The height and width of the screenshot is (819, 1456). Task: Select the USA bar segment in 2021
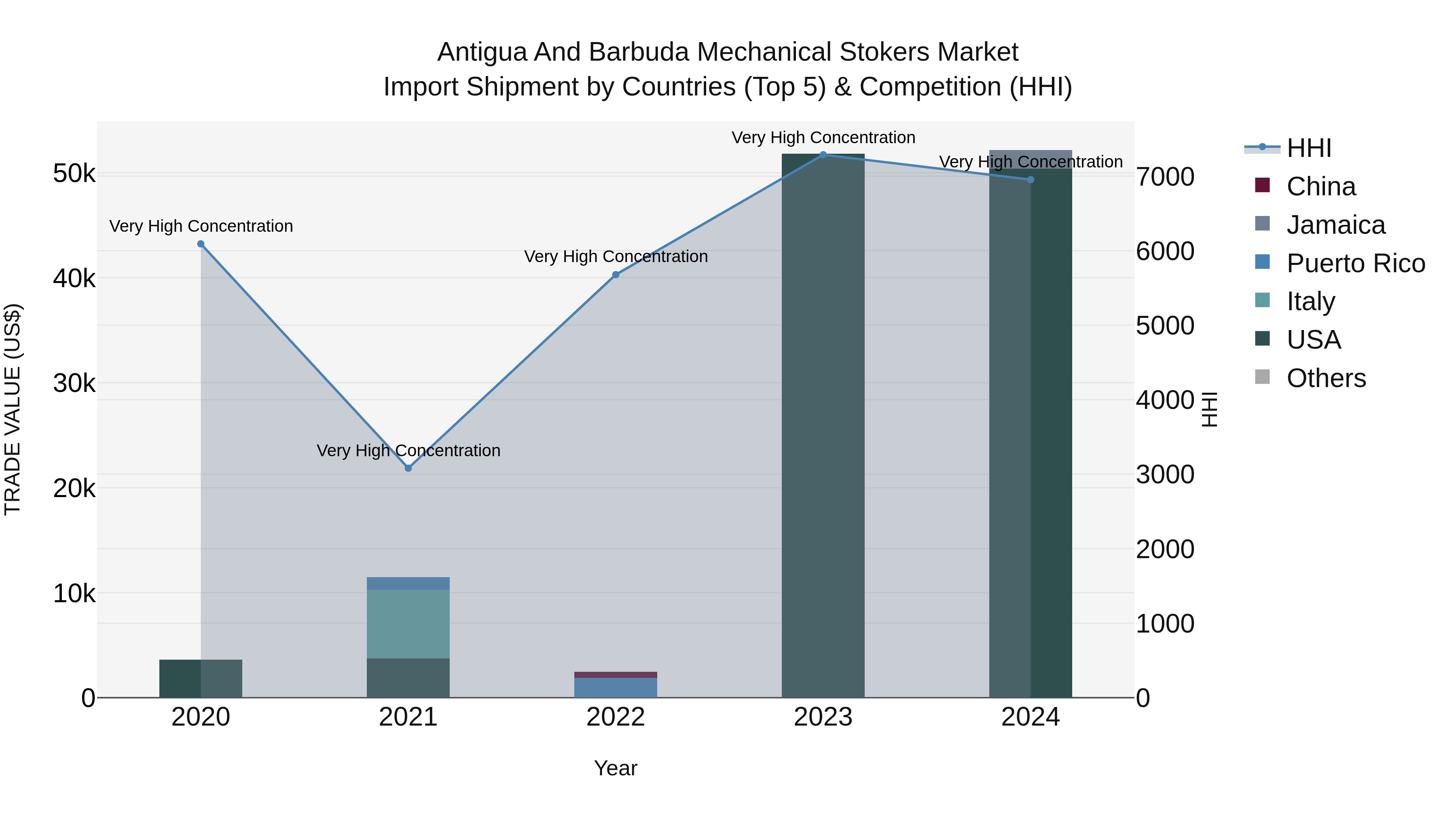point(408,678)
